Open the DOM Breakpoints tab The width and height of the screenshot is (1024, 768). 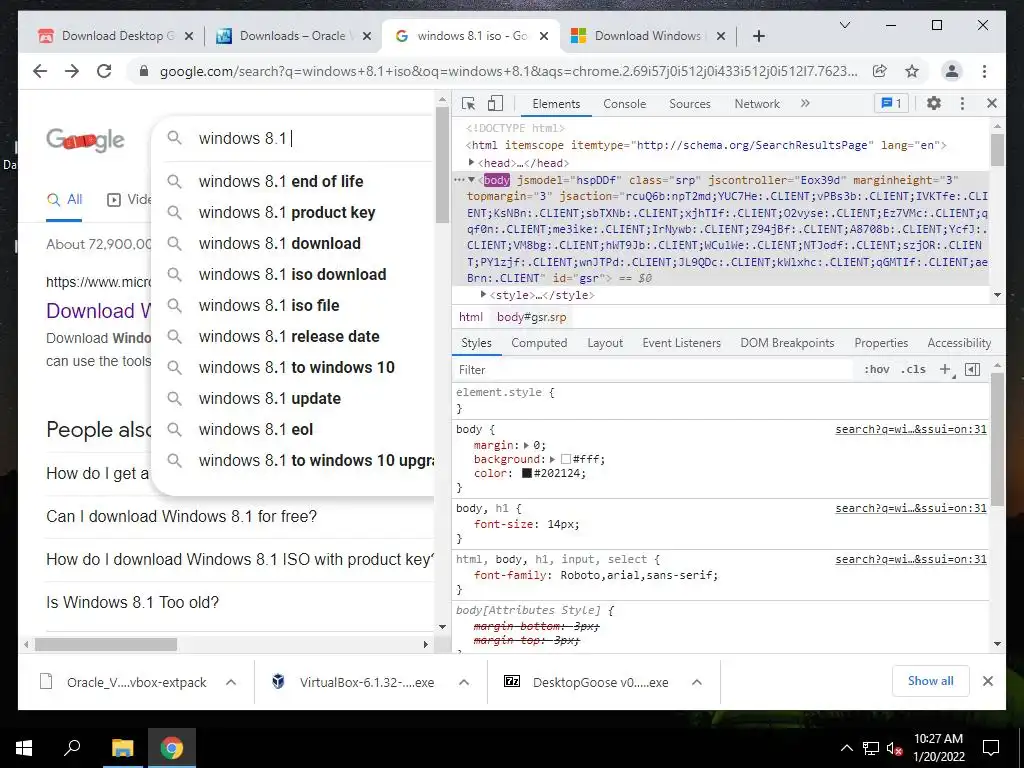click(787, 343)
